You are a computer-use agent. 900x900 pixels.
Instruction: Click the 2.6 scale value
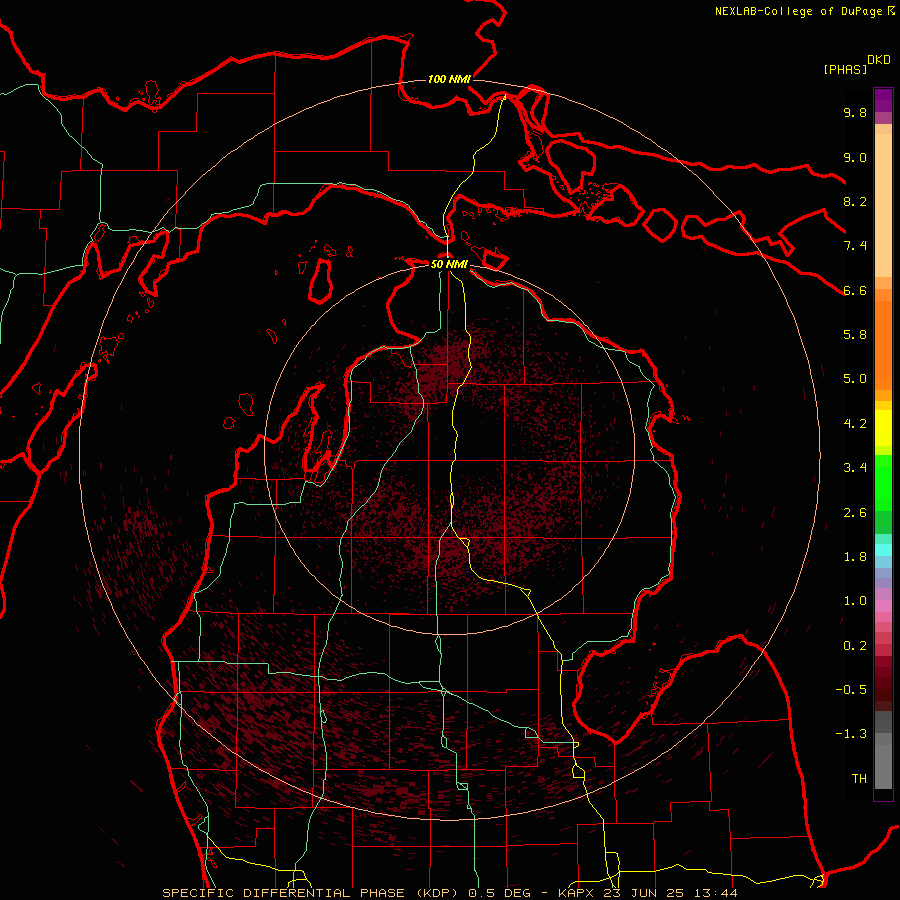(855, 513)
